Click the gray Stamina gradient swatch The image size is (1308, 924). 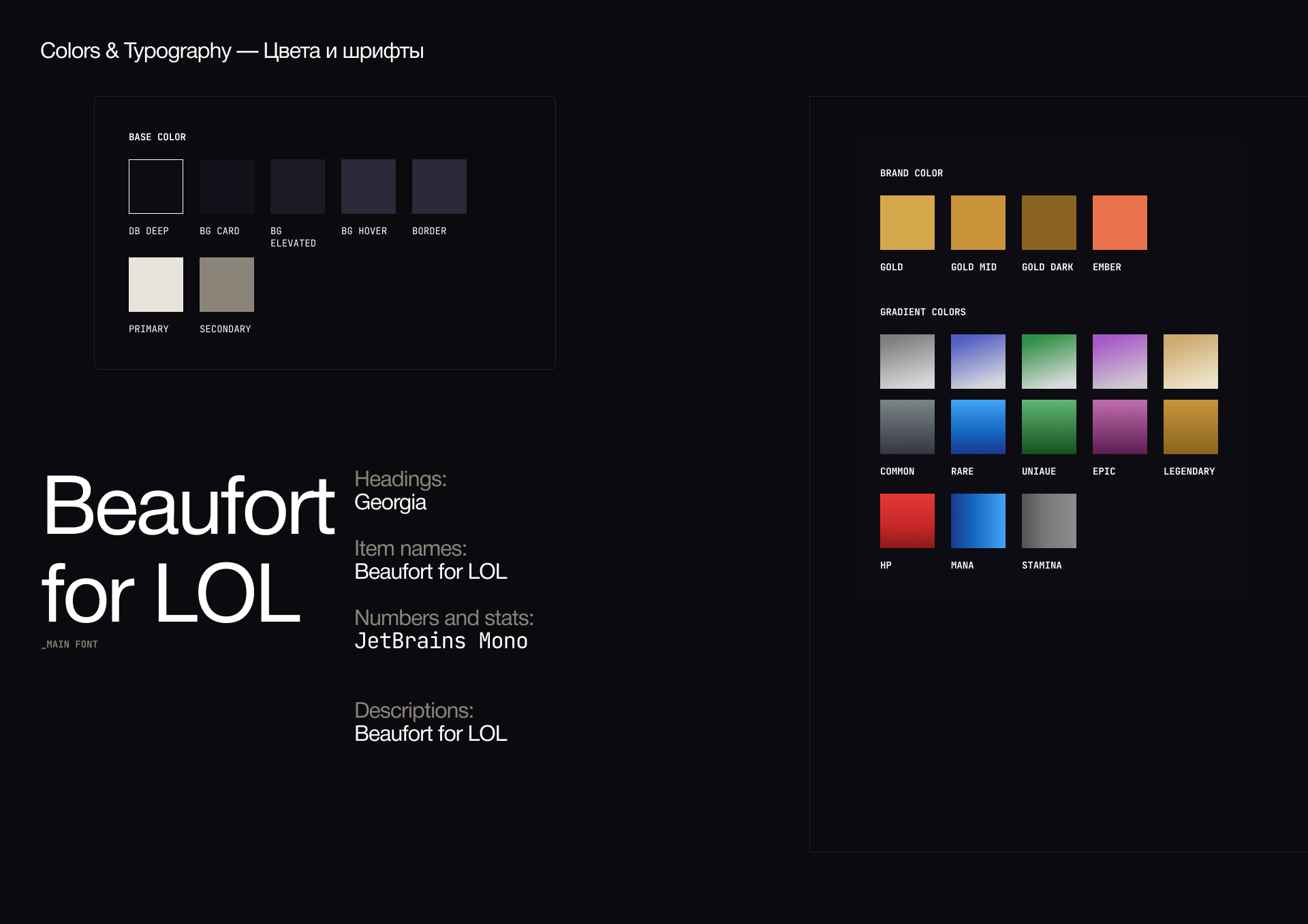click(x=1048, y=521)
